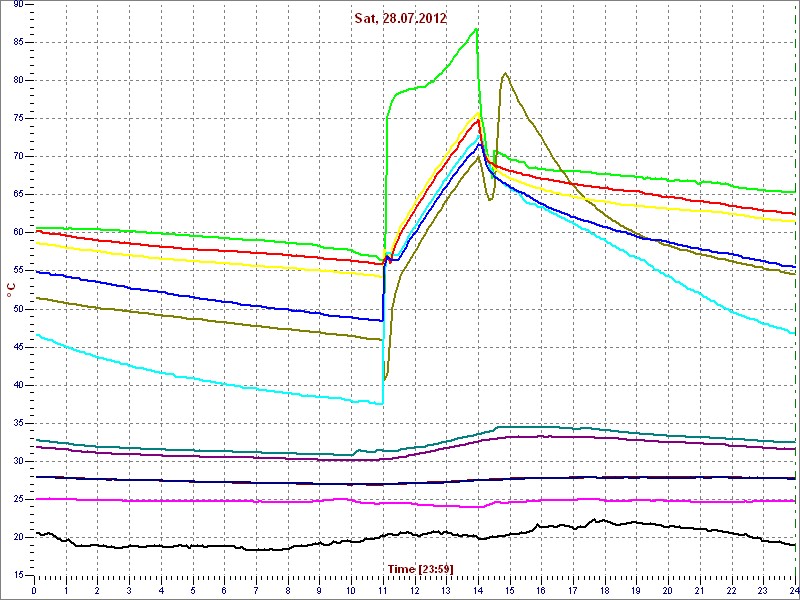Click hour 14 on the time axis
Viewport: 800px width, 600px height.
pyautogui.click(x=478, y=589)
